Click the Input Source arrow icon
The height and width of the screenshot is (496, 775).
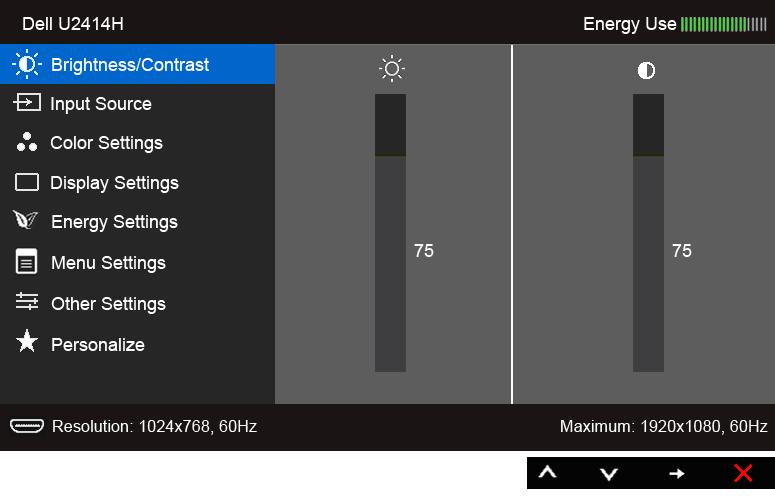click(27, 103)
